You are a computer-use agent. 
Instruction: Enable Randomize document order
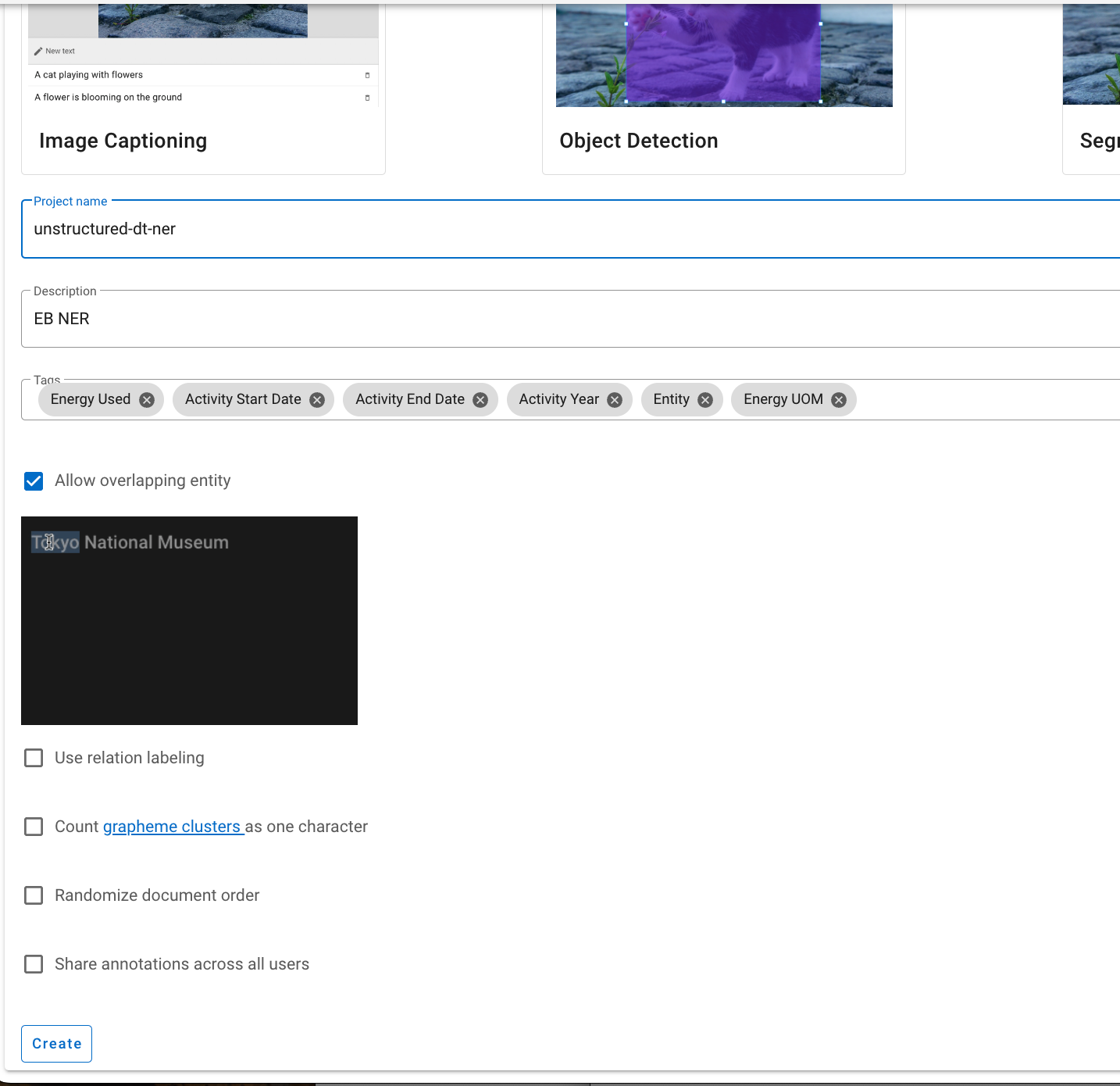(34, 895)
